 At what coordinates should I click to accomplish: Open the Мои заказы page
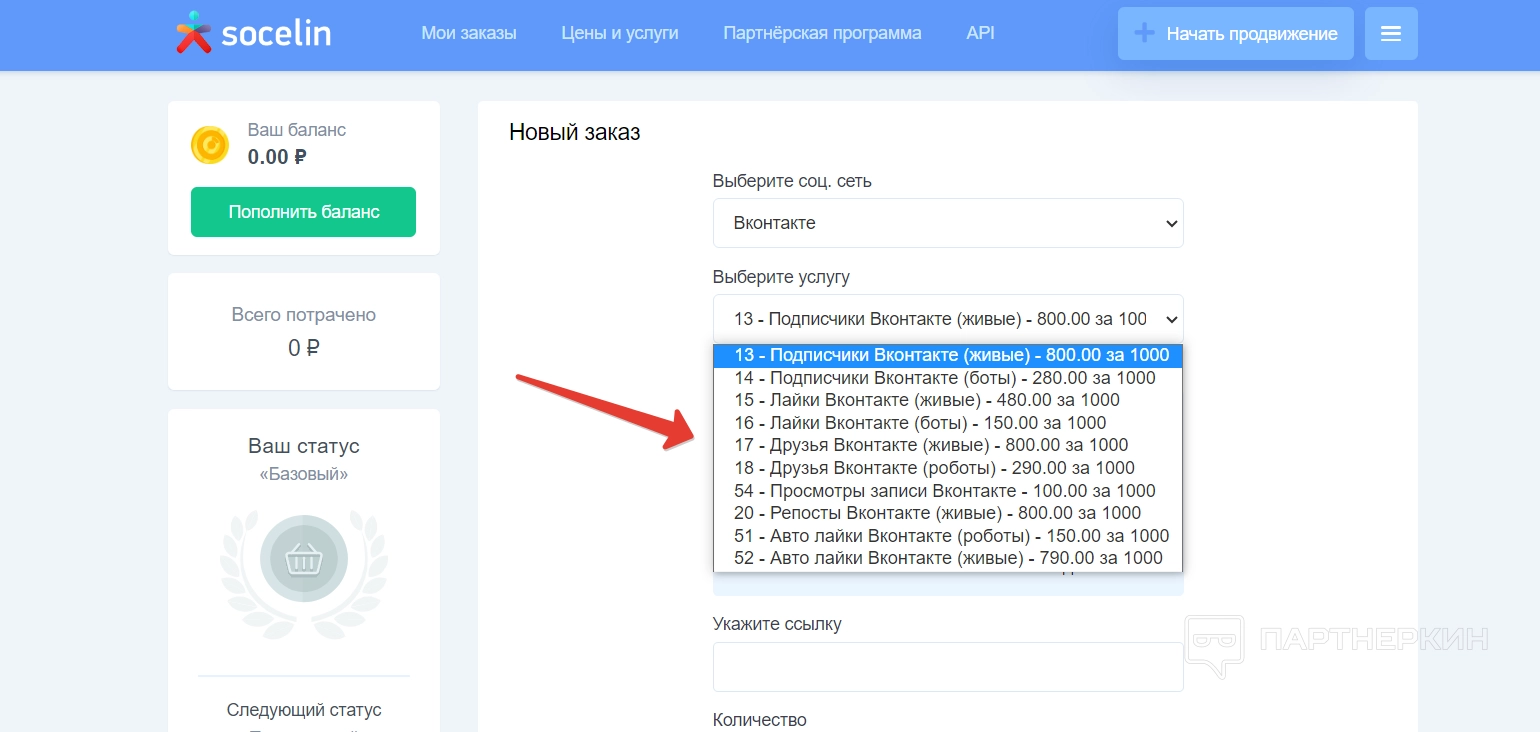click(469, 33)
